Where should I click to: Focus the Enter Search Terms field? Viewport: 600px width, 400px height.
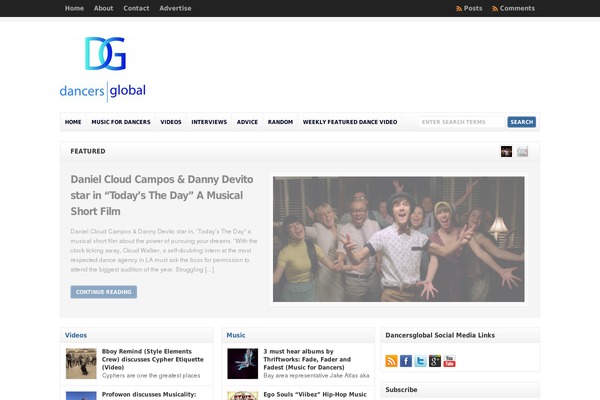462,122
